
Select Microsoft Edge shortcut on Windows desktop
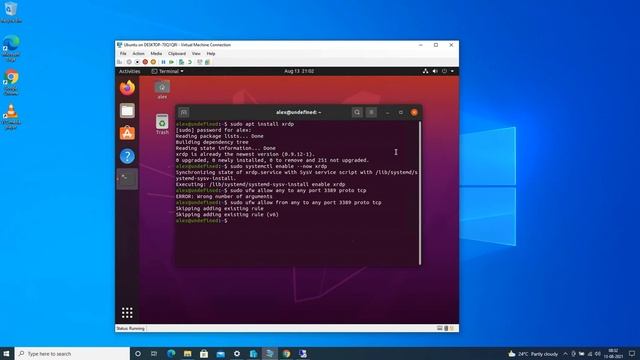(11, 48)
